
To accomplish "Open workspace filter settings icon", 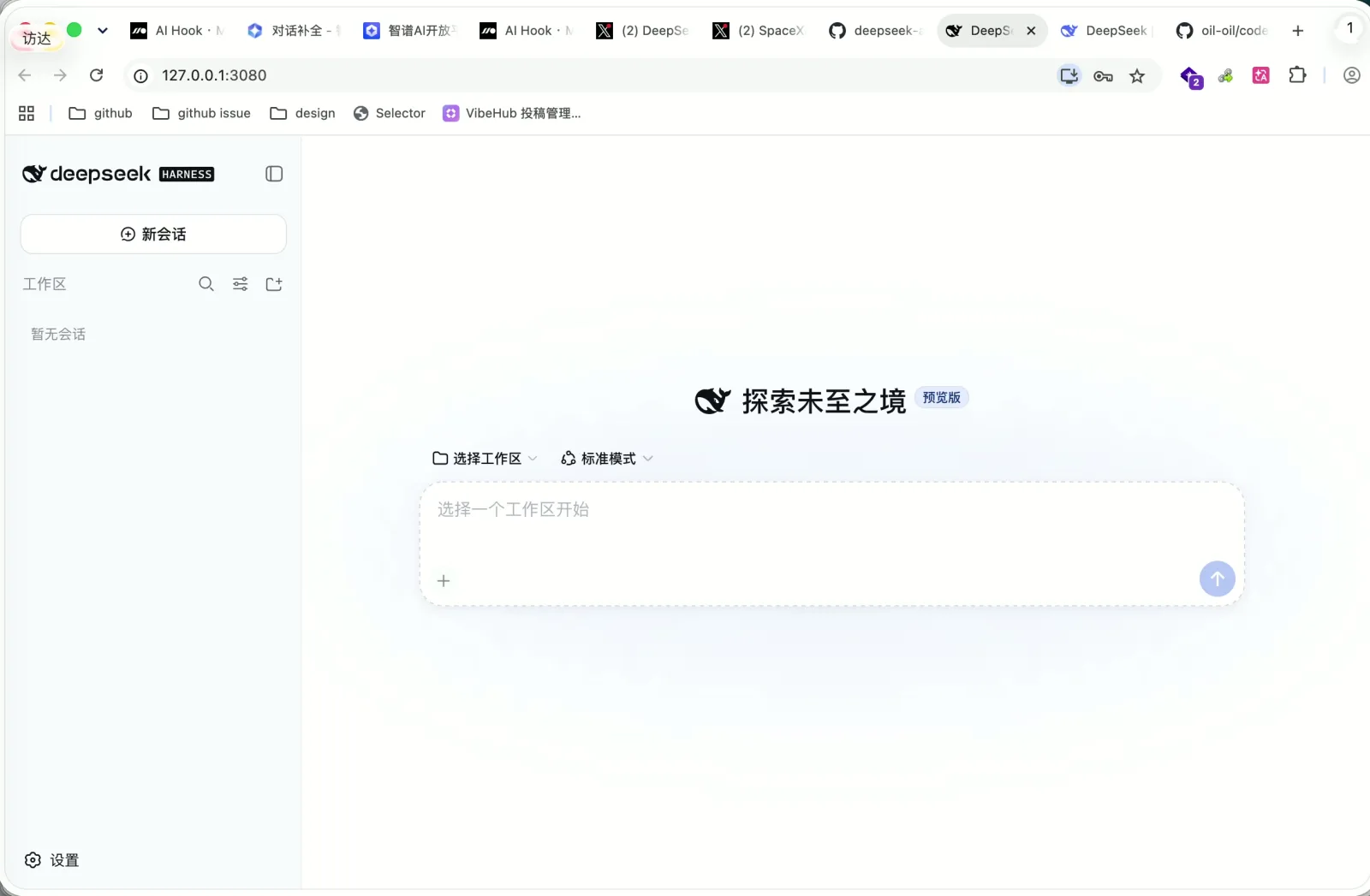I will 241,284.
